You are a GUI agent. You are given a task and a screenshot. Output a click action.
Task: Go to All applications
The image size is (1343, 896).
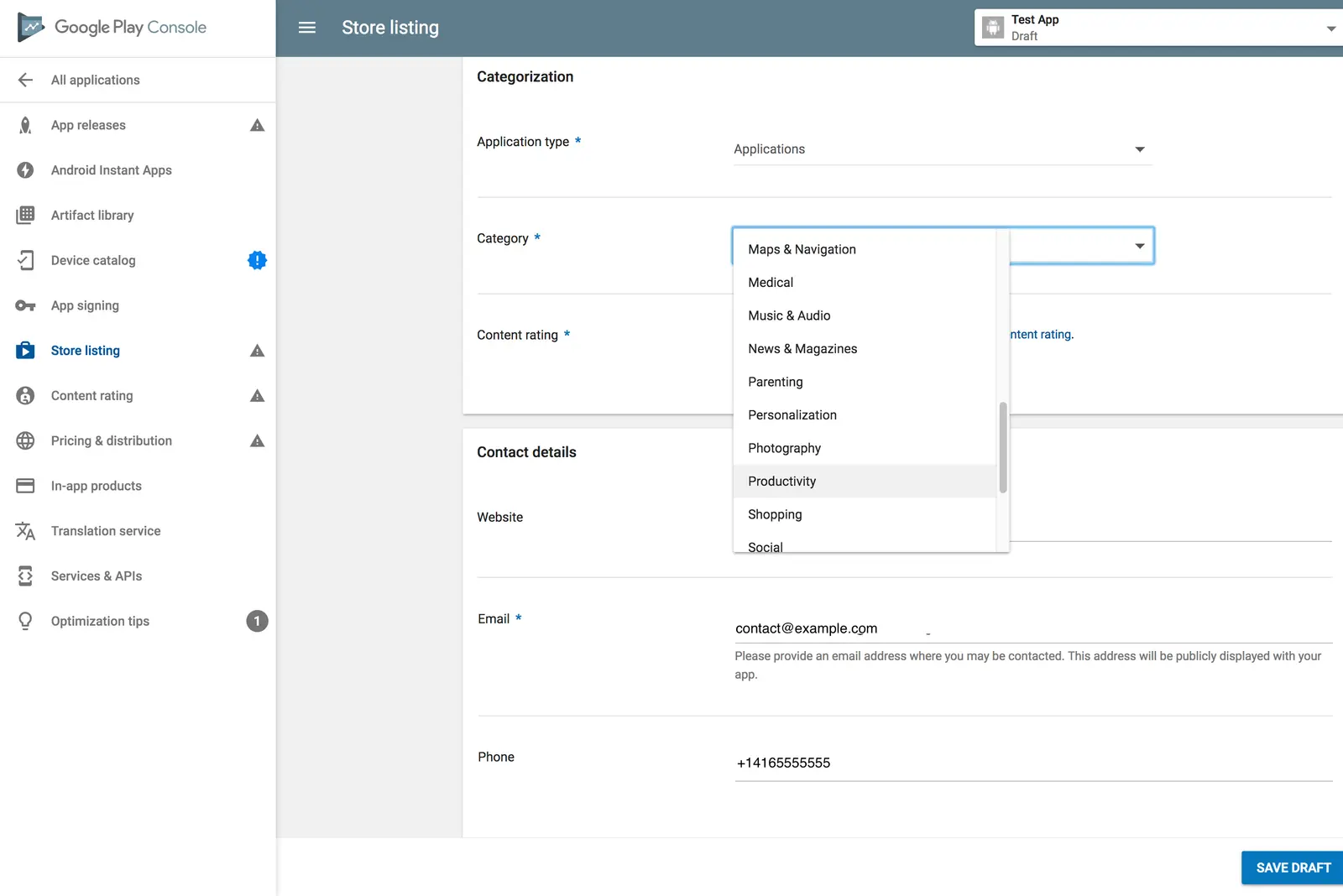click(x=96, y=80)
